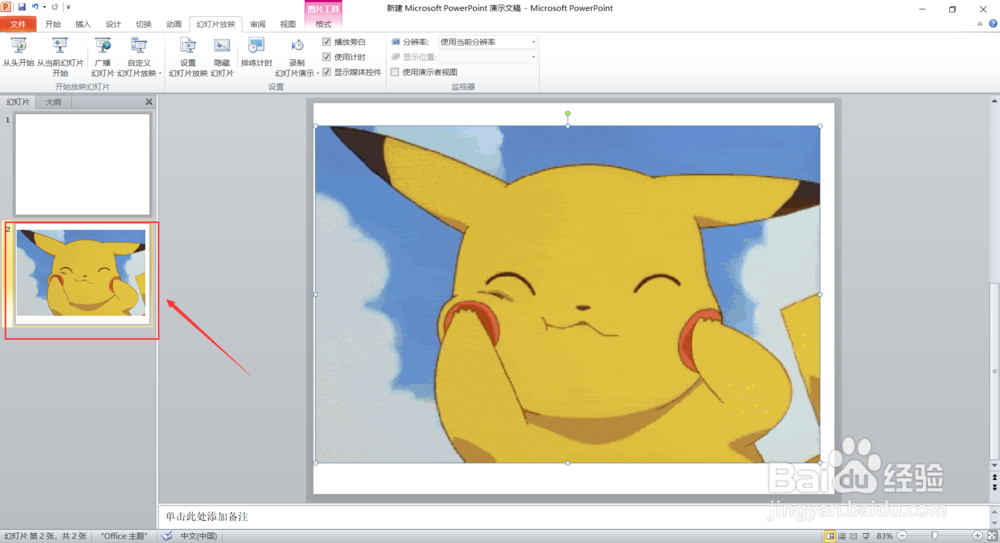1000x543 pixels.
Task: Select the Slides (幻灯片) pane tab
Action: click(18, 102)
